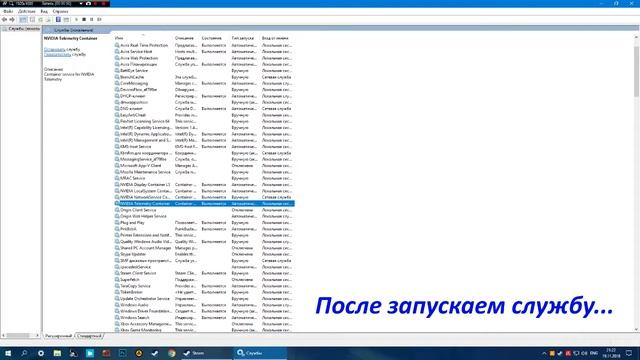Pause the service with the pause icon
The image size is (640, 360).
(91, 20)
